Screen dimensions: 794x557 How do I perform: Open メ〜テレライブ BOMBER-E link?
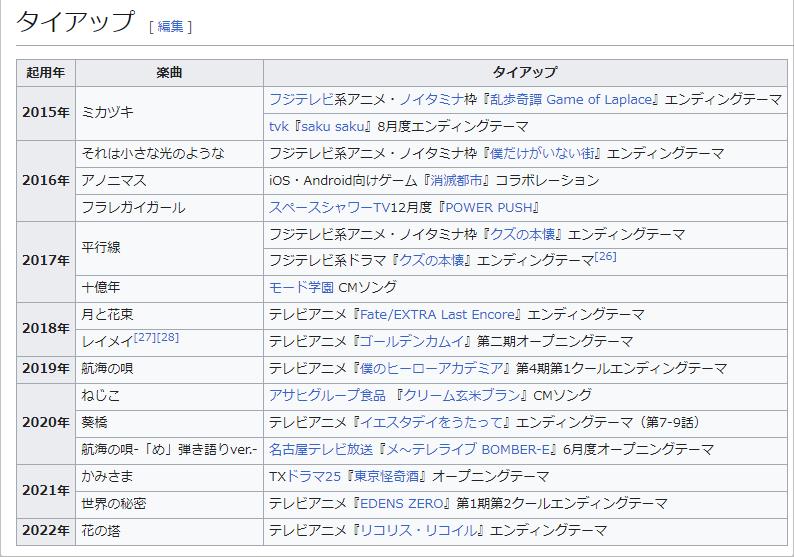click(x=468, y=449)
